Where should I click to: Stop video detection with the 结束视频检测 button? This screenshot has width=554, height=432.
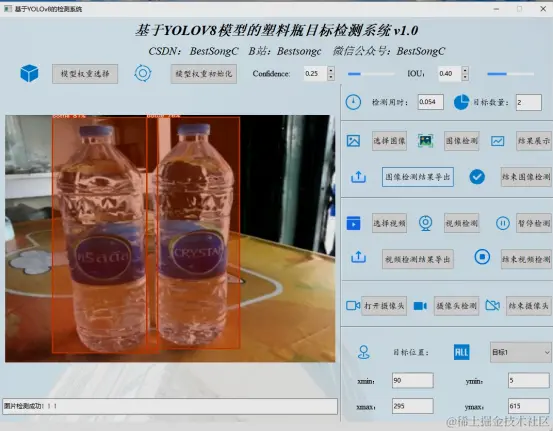[x=526, y=259]
